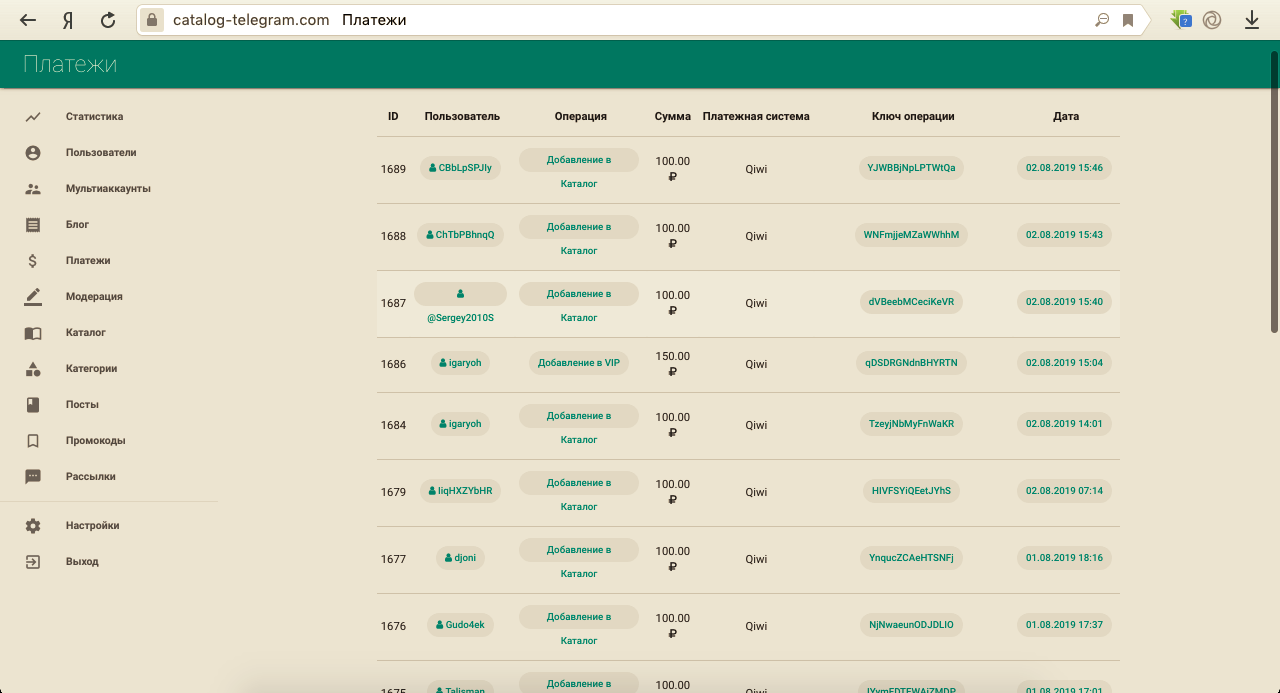Click the Добавление в VIP operation badge
This screenshot has width=1280, height=693.
[x=579, y=363]
